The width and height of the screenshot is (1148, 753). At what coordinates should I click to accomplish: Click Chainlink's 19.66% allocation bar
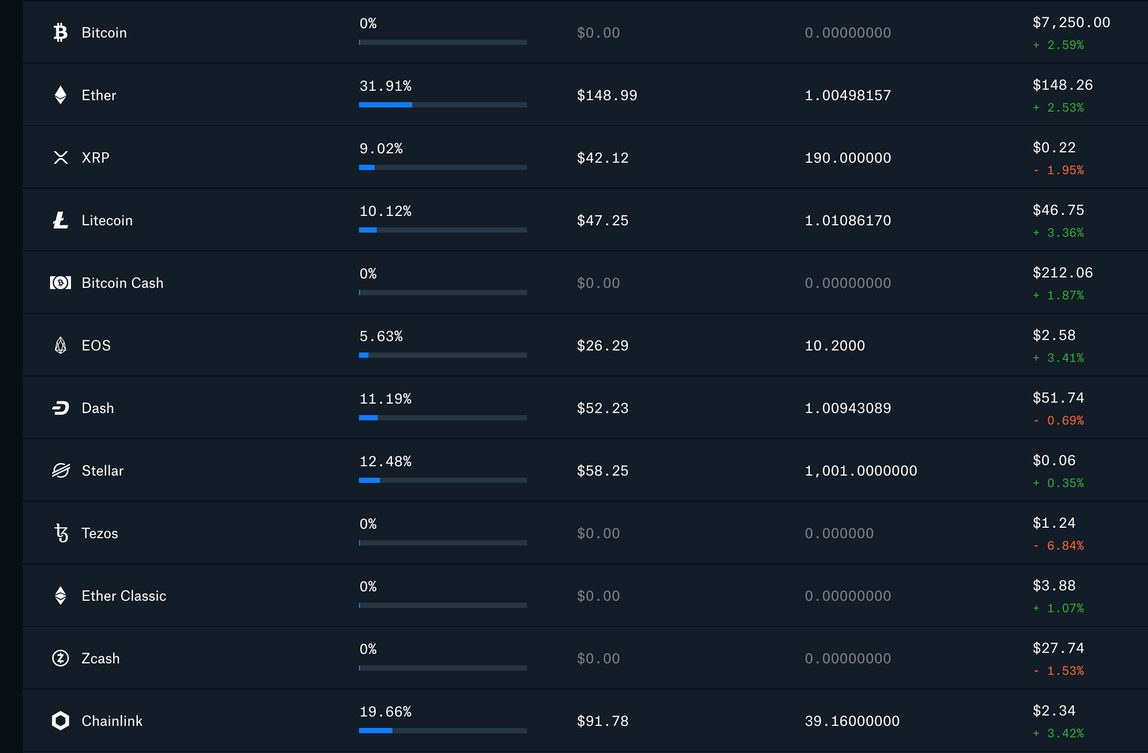[x=443, y=730]
